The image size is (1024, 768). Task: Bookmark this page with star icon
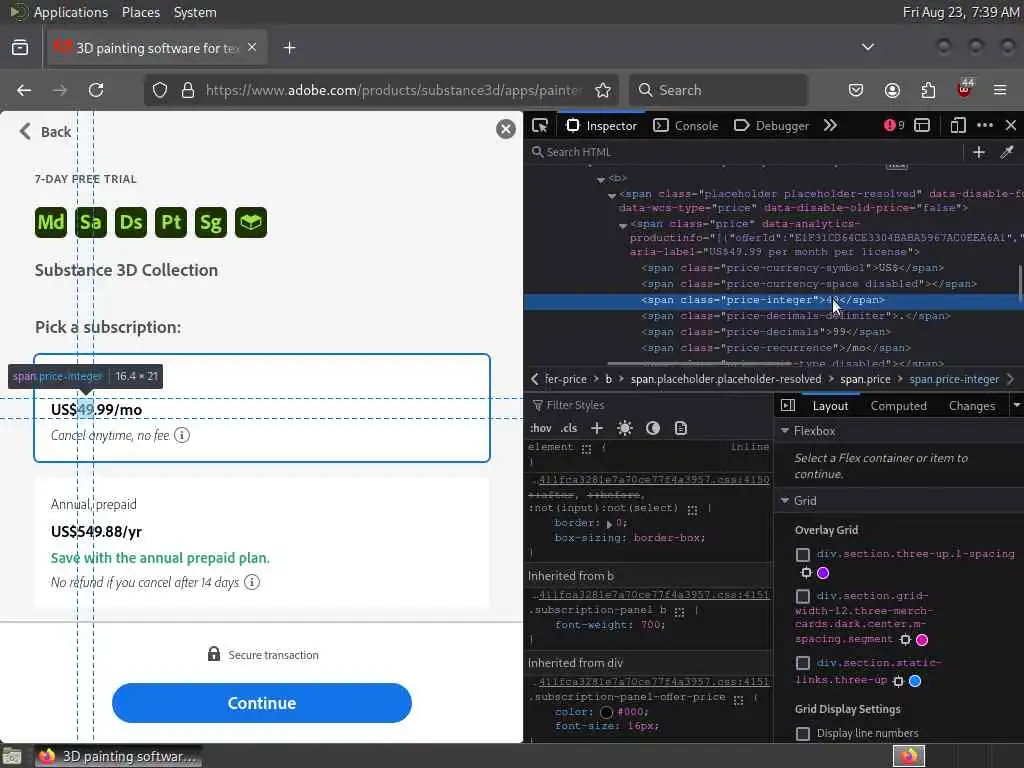pyautogui.click(x=603, y=90)
